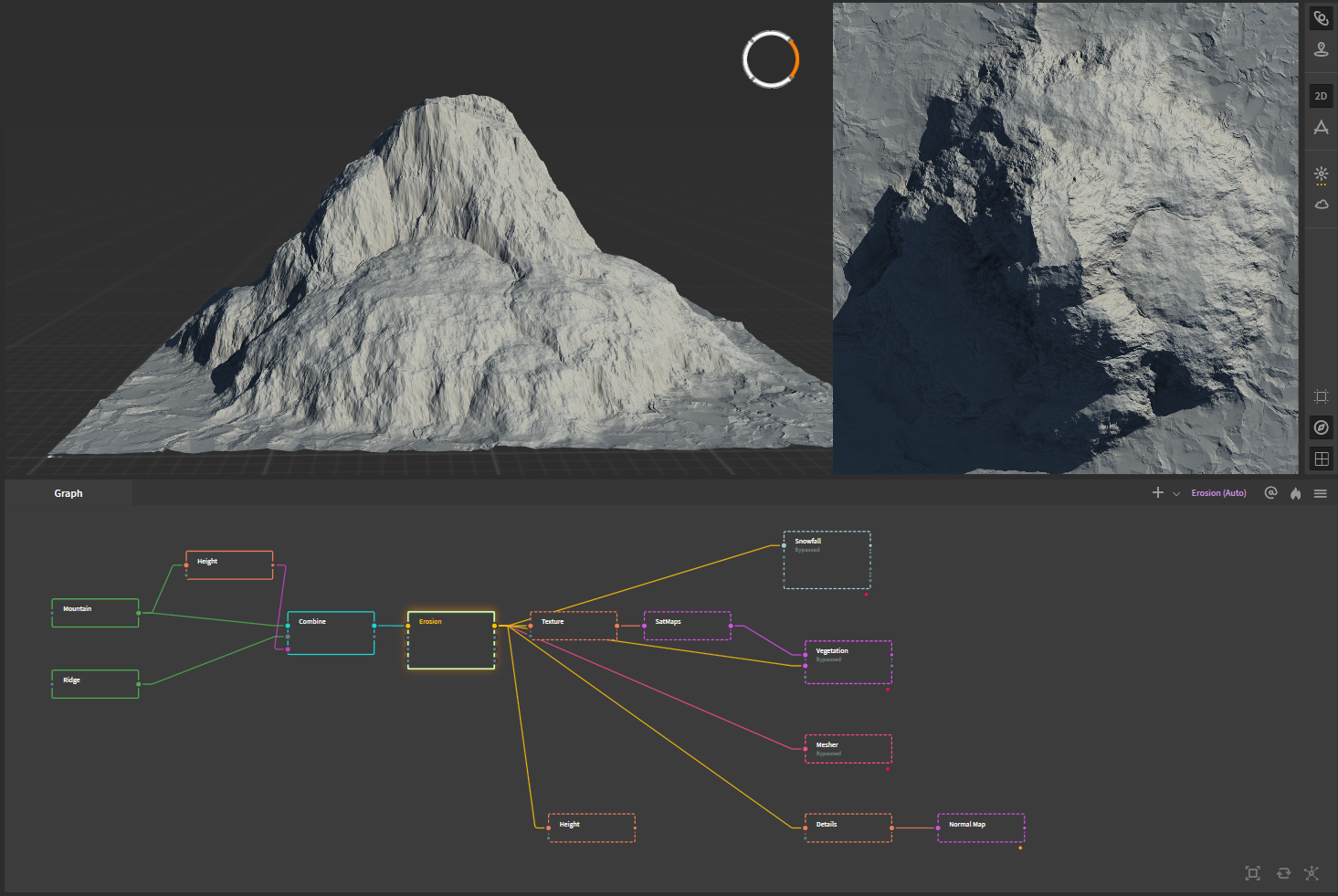1338x896 pixels.
Task: Select the Height node near Mountain
Action: (229, 565)
